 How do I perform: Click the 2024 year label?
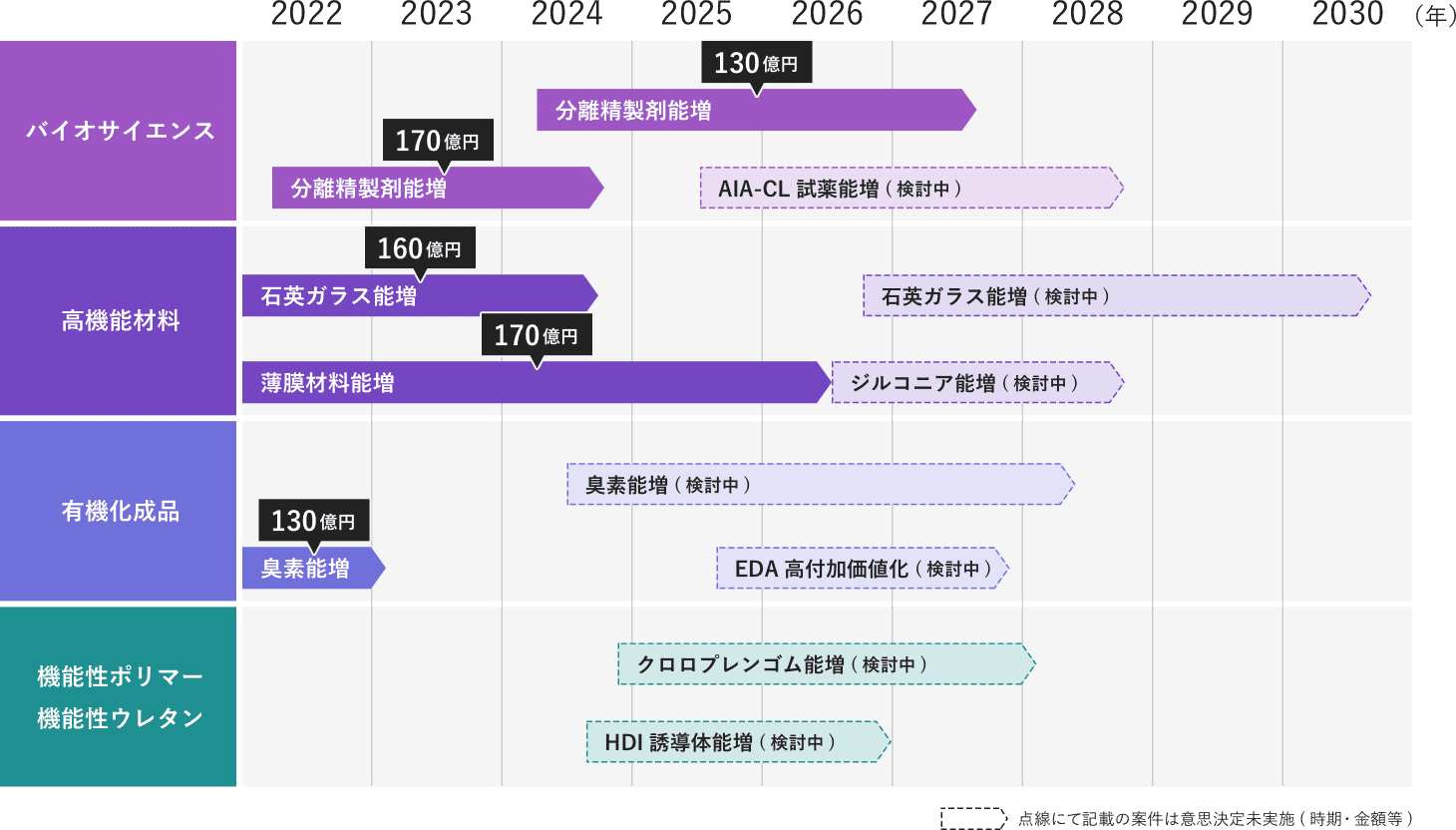[x=566, y=14]
